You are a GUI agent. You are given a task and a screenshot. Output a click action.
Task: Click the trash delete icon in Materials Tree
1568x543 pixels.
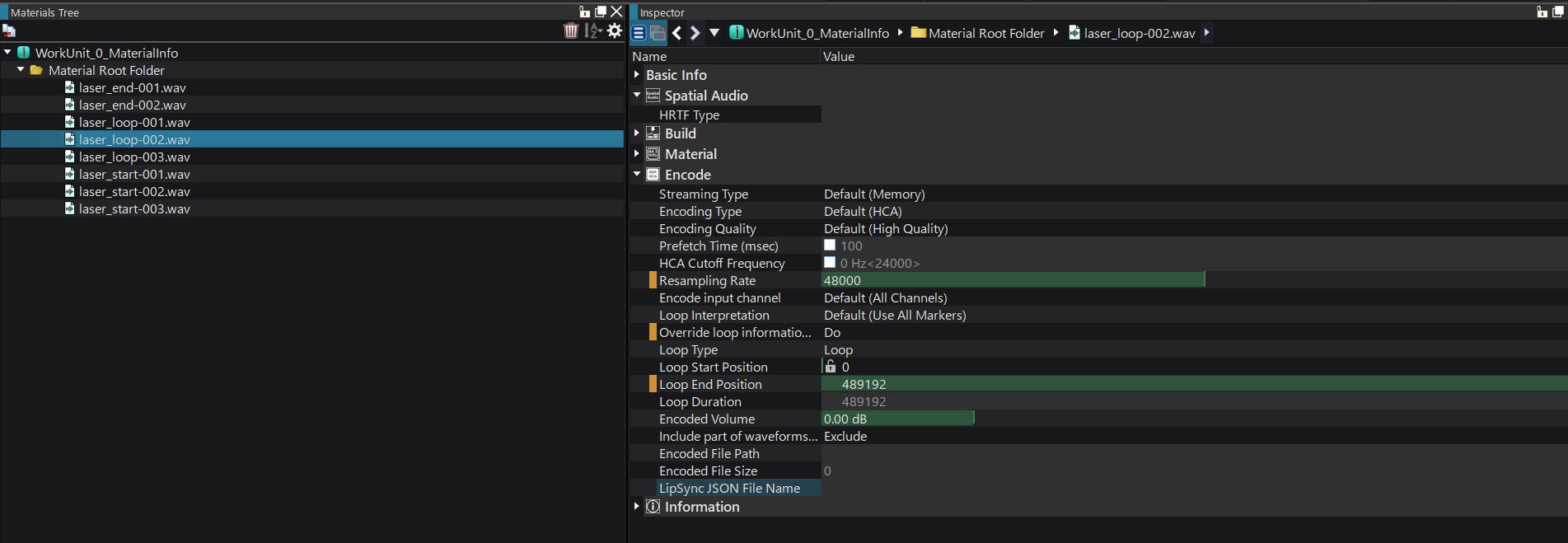pyautogui.click(x=570, y=31)
